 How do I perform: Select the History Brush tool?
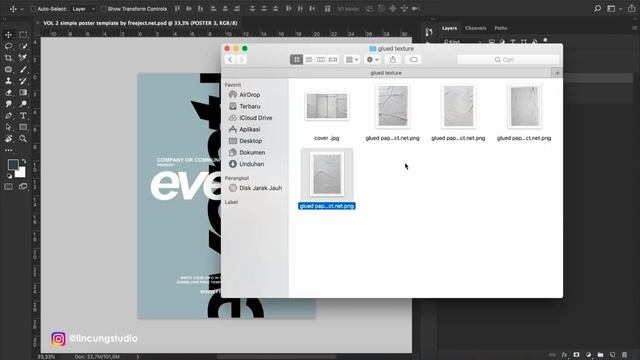pos(23,81)
